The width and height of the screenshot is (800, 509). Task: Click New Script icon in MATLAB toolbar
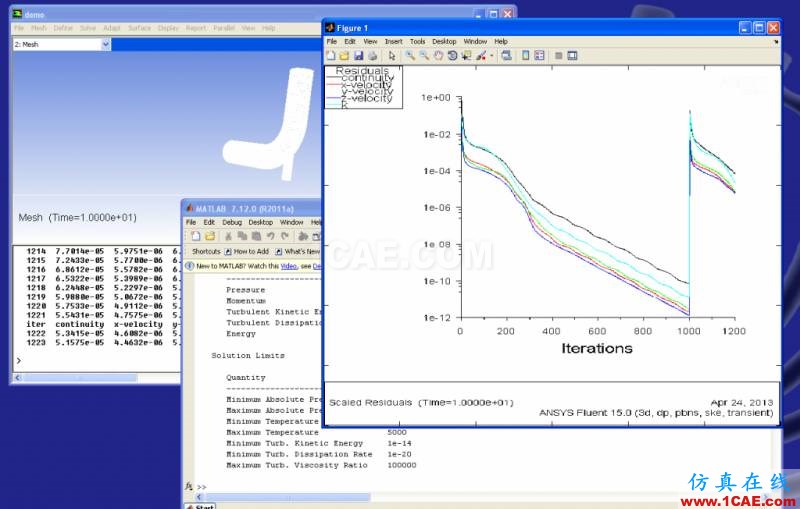click(x=196, y=236)
